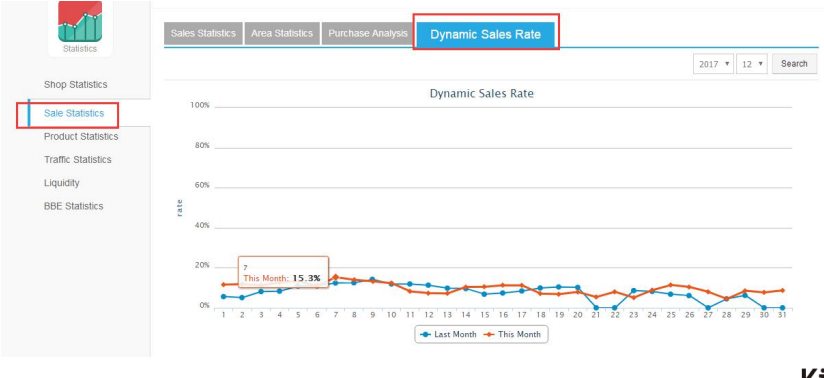This screenshot has height=378, width=824.
Task: Switch to the Area Statistics tab
Action: point(282,33)
